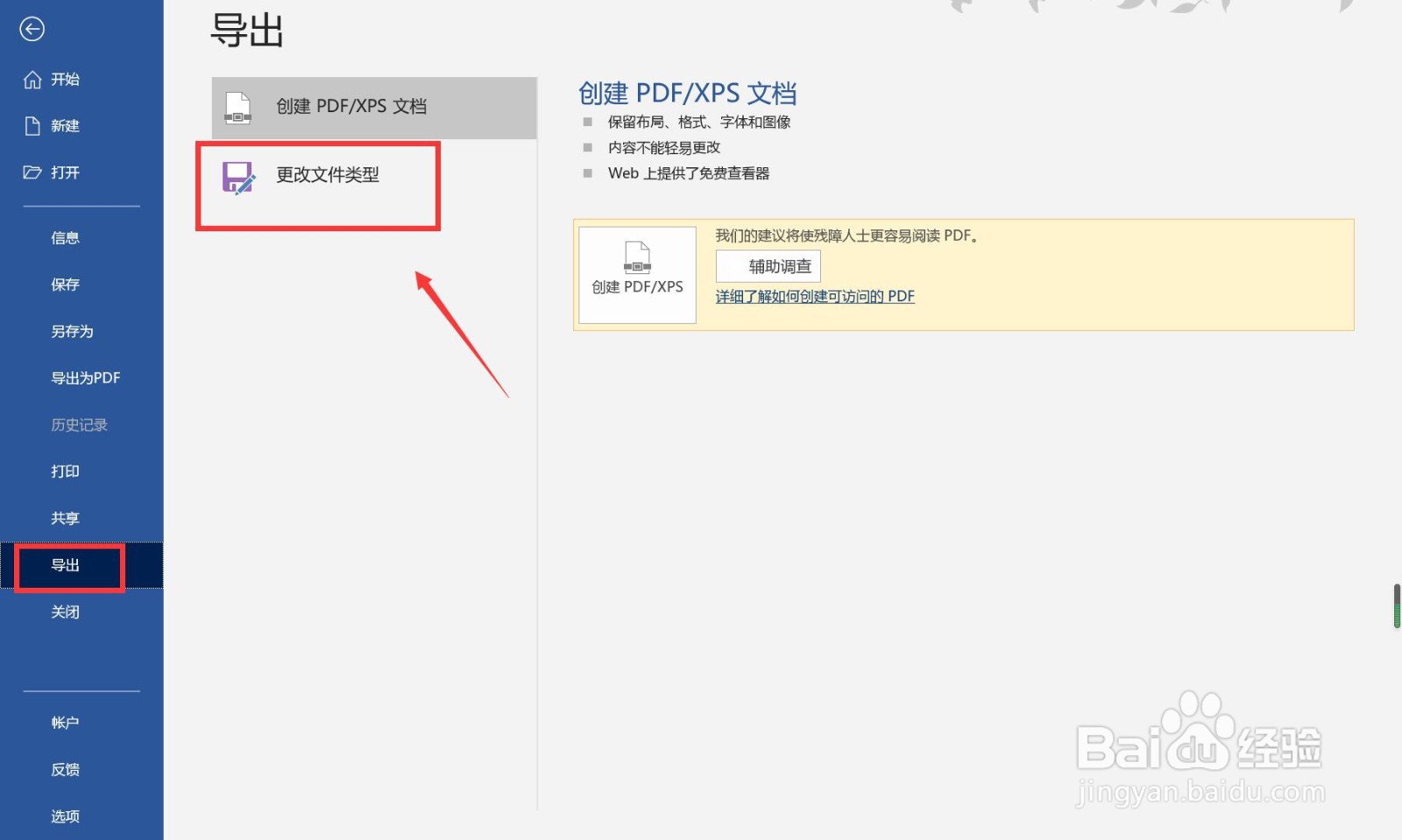Click the large 创建 PDF/XPS button icon
Viewport: 1402px width, 840px height.
[637, 275]
